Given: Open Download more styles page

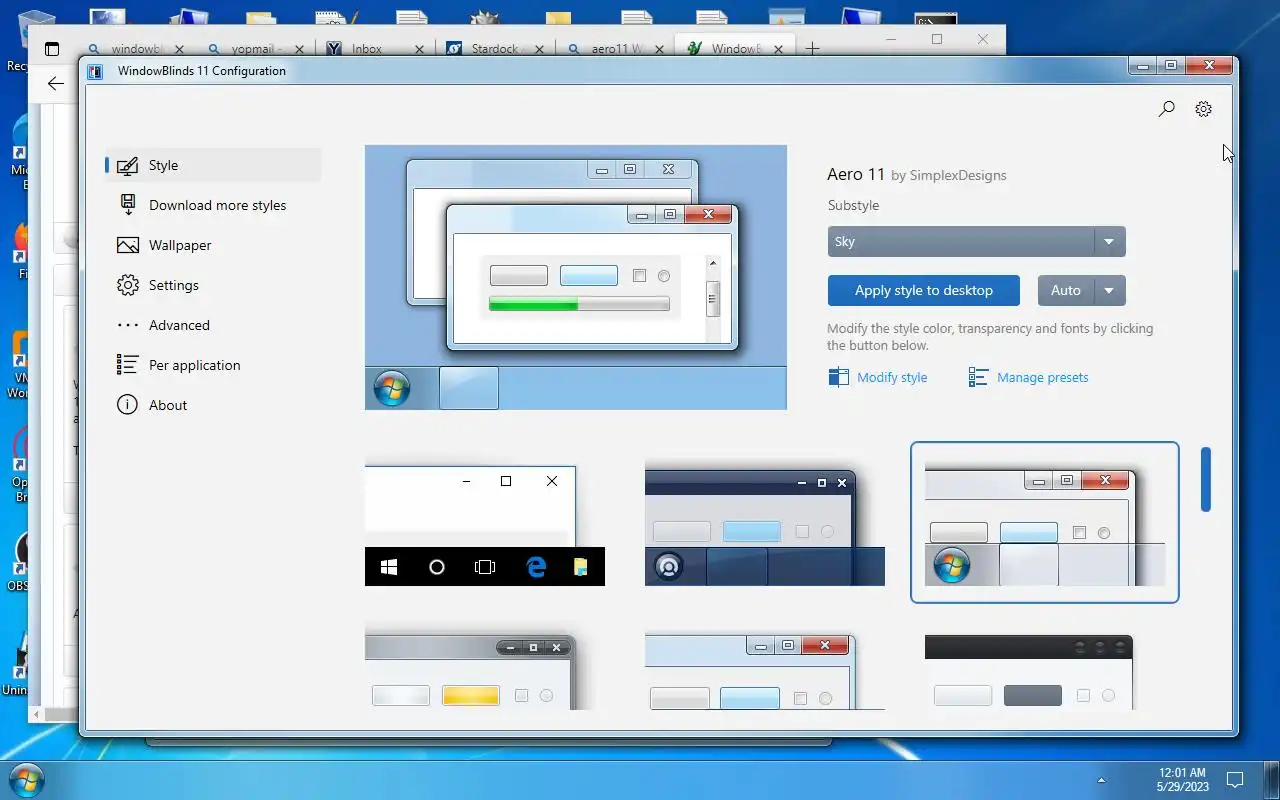Looking at the screenshot, I should (x=213, y=205).
